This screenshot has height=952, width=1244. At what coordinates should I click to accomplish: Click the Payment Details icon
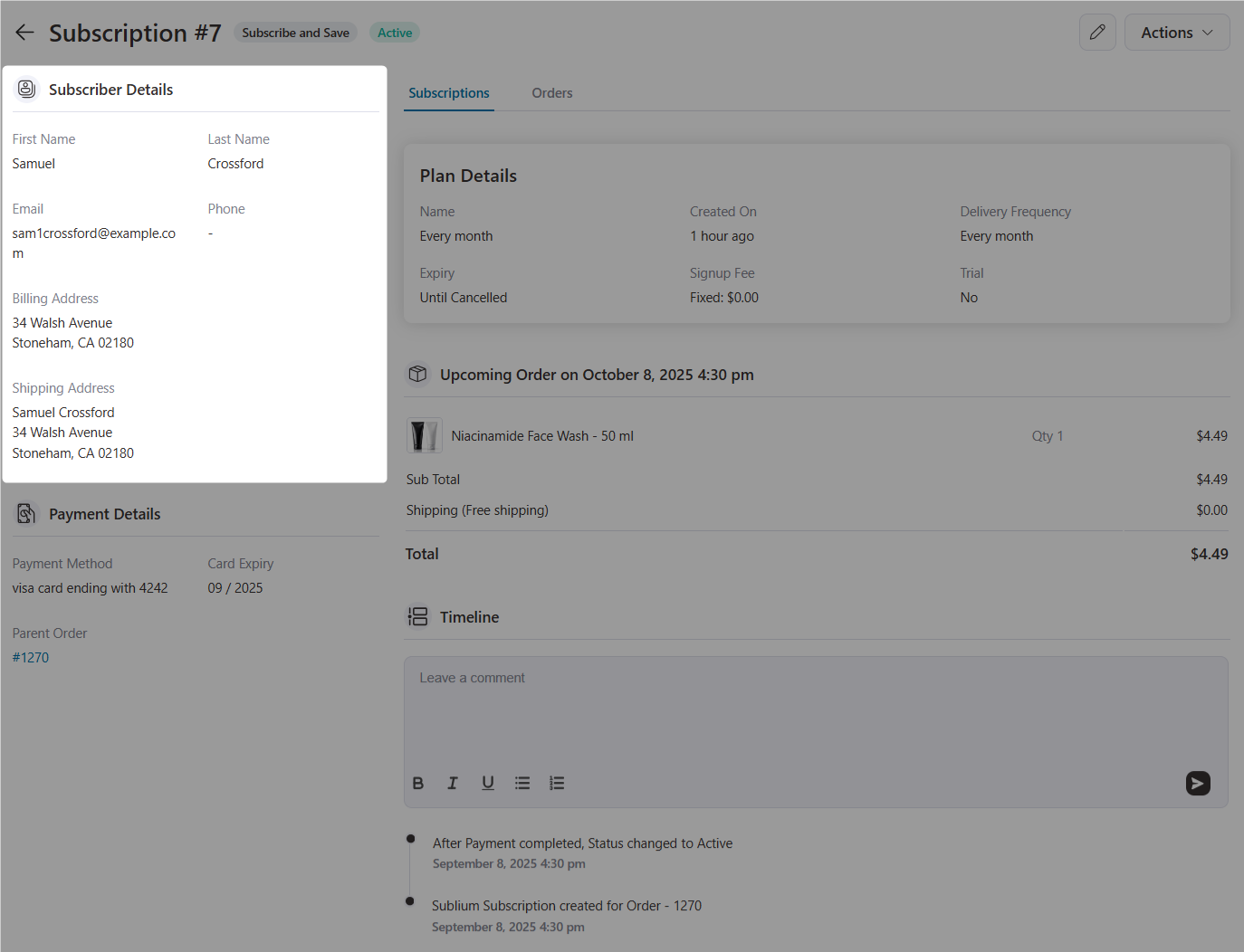[26, 513]
